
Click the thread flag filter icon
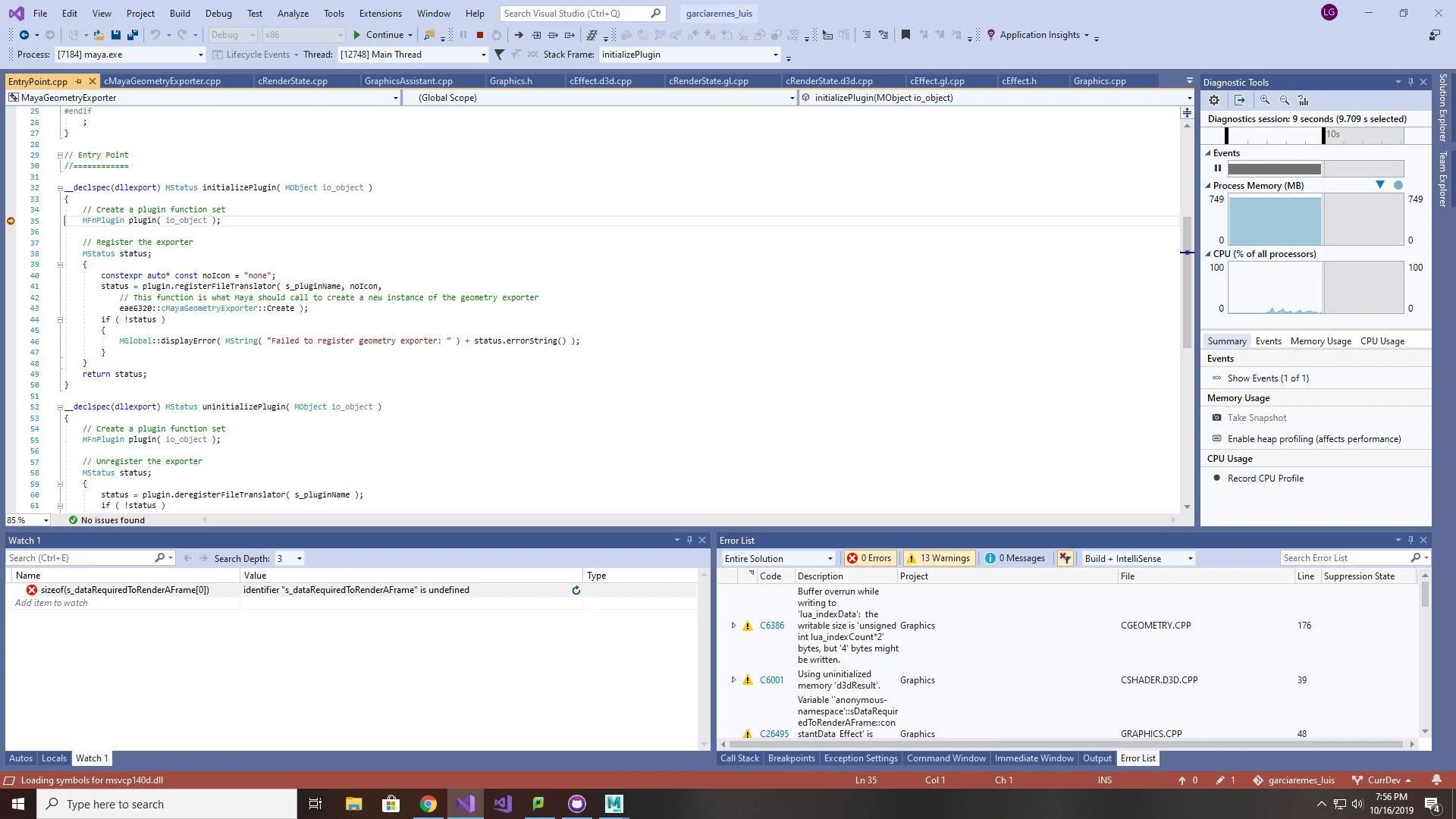499,55
